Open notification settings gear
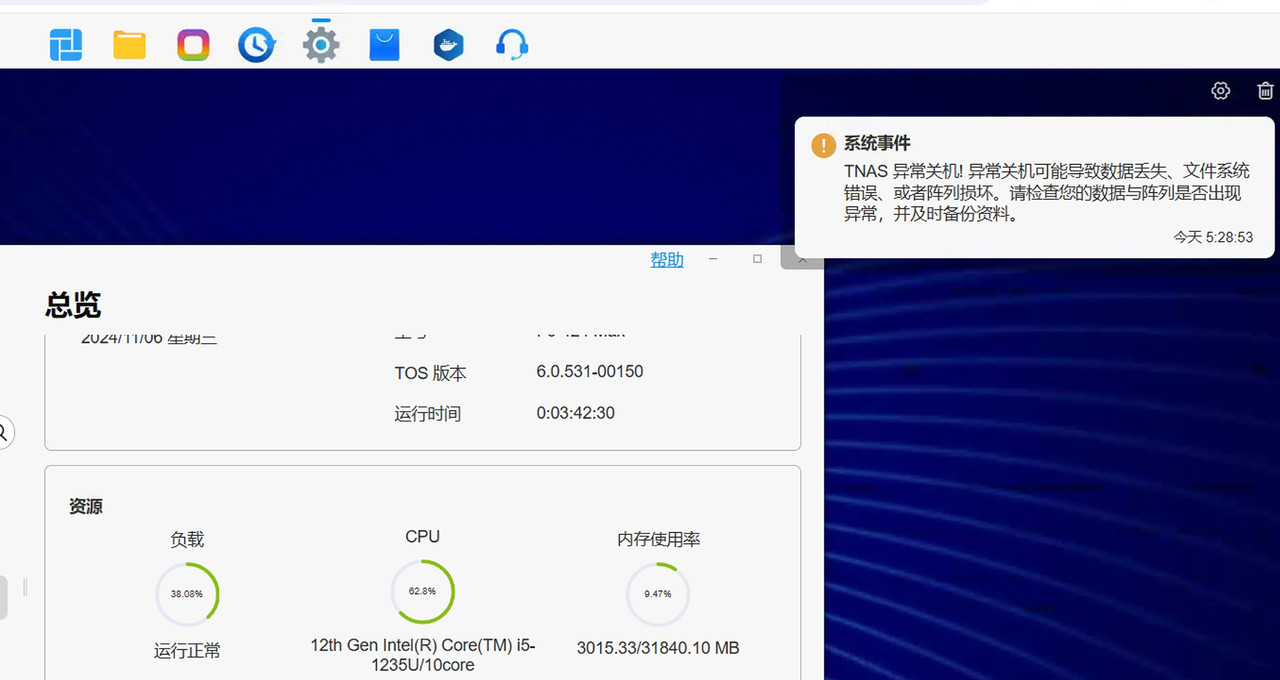 click(1220, 91)
